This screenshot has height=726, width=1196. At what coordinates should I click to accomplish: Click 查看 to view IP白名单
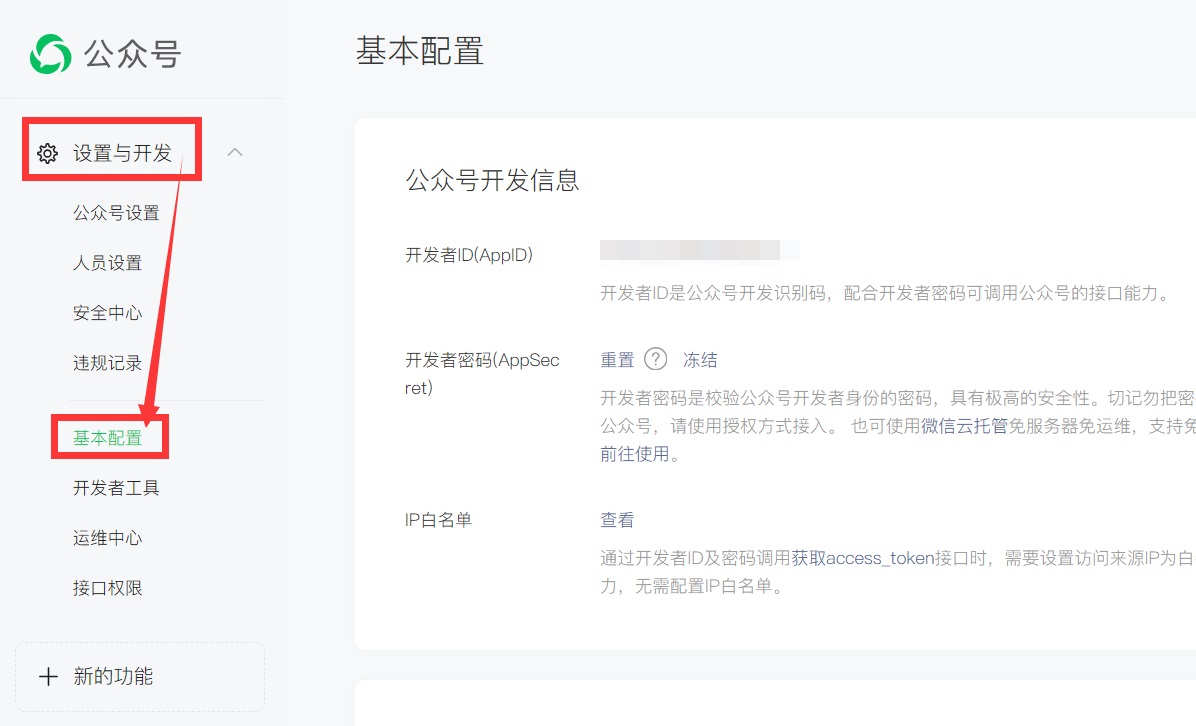coord(617,520)
